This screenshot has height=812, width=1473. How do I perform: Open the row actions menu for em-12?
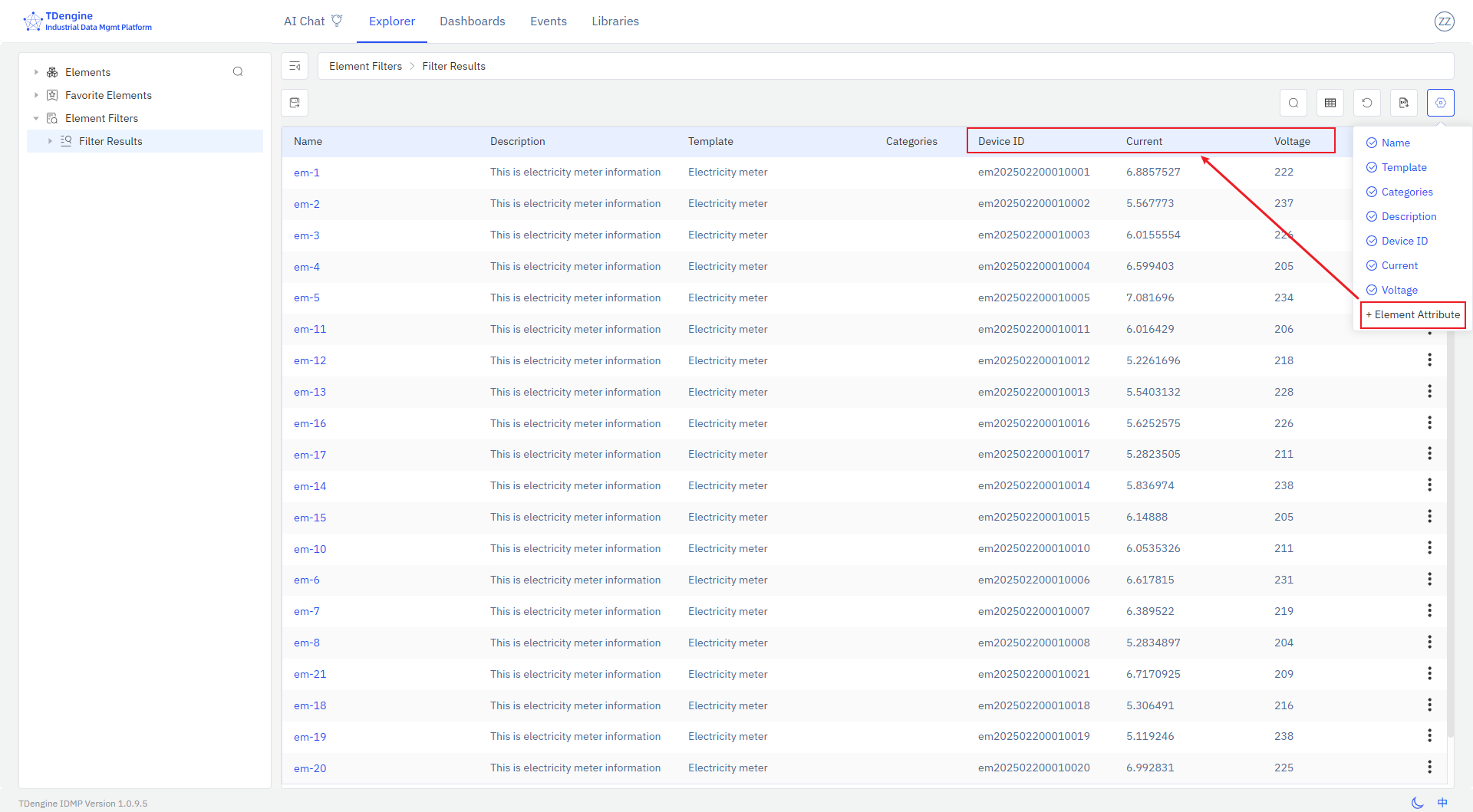pos(1429,360)
